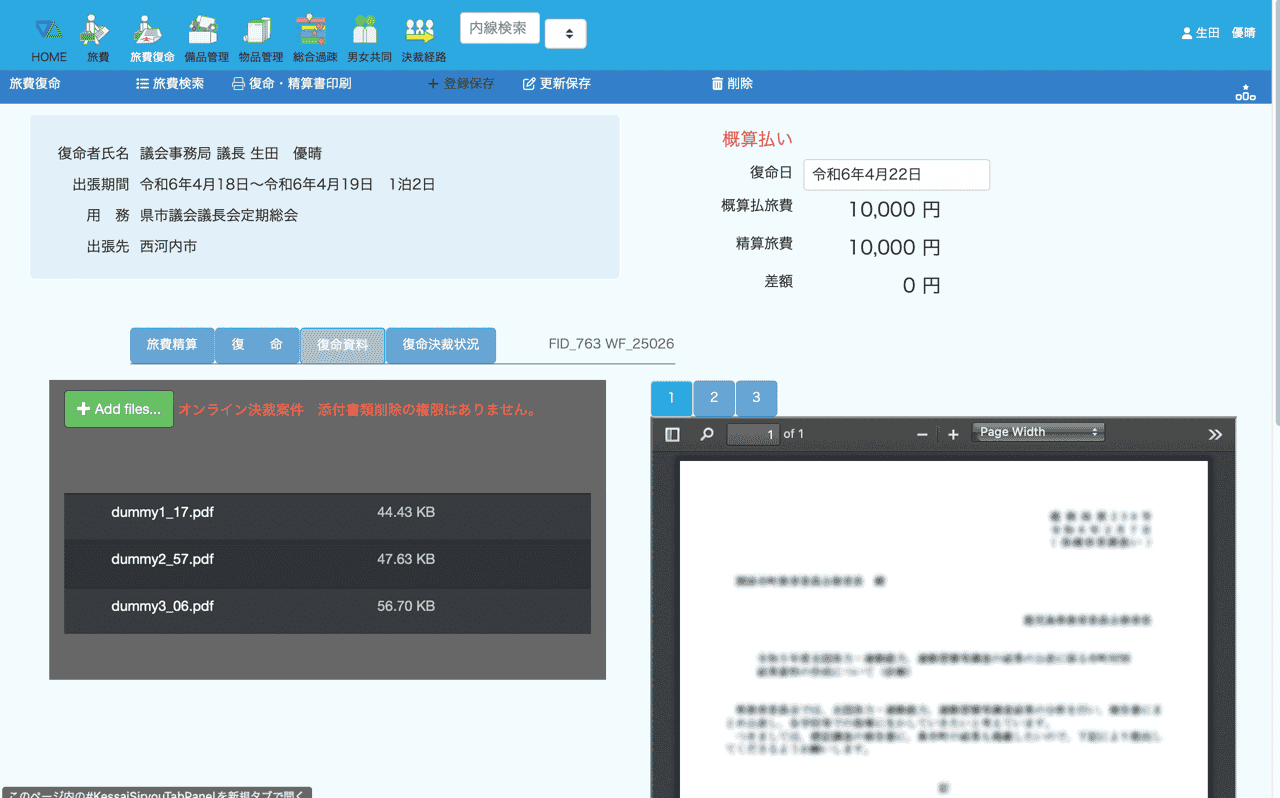
Task: Open the 総合過疎 module icon
Action: click(314, 38)
